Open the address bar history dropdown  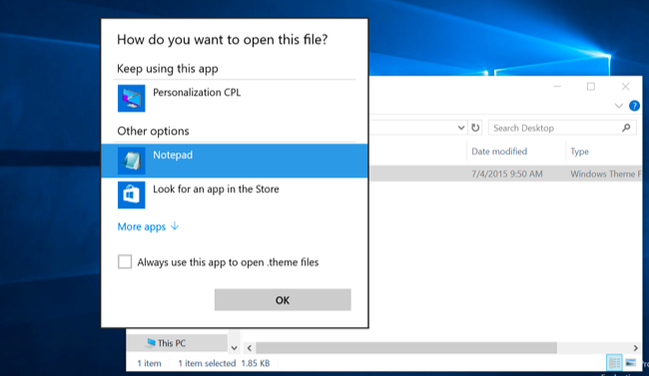coord(461,128)
